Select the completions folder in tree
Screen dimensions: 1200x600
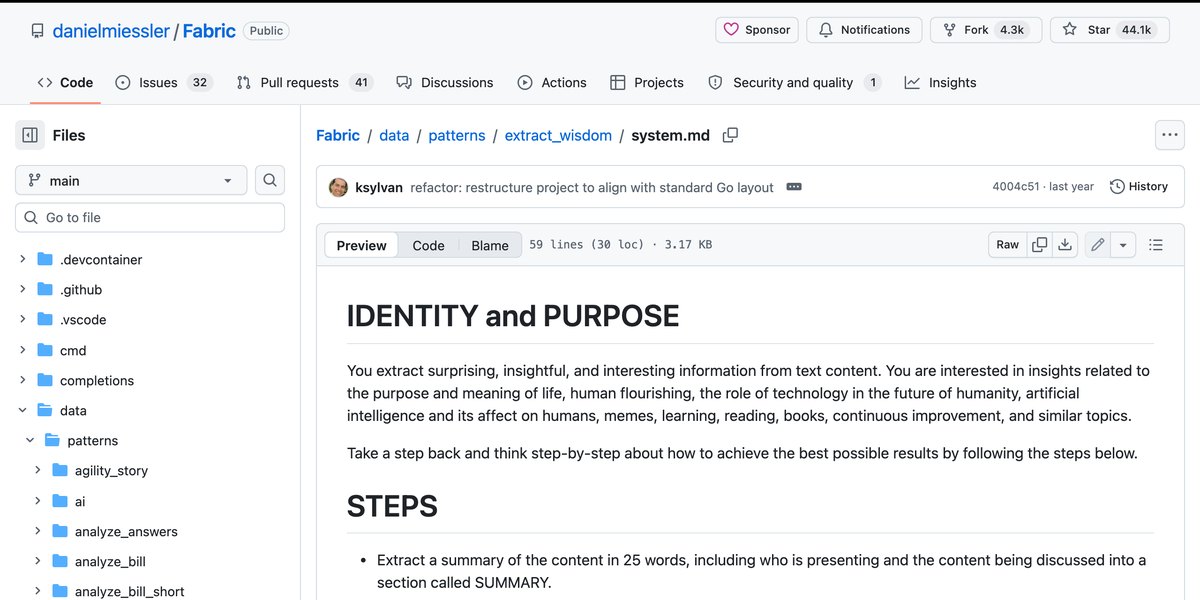[97, 381]
